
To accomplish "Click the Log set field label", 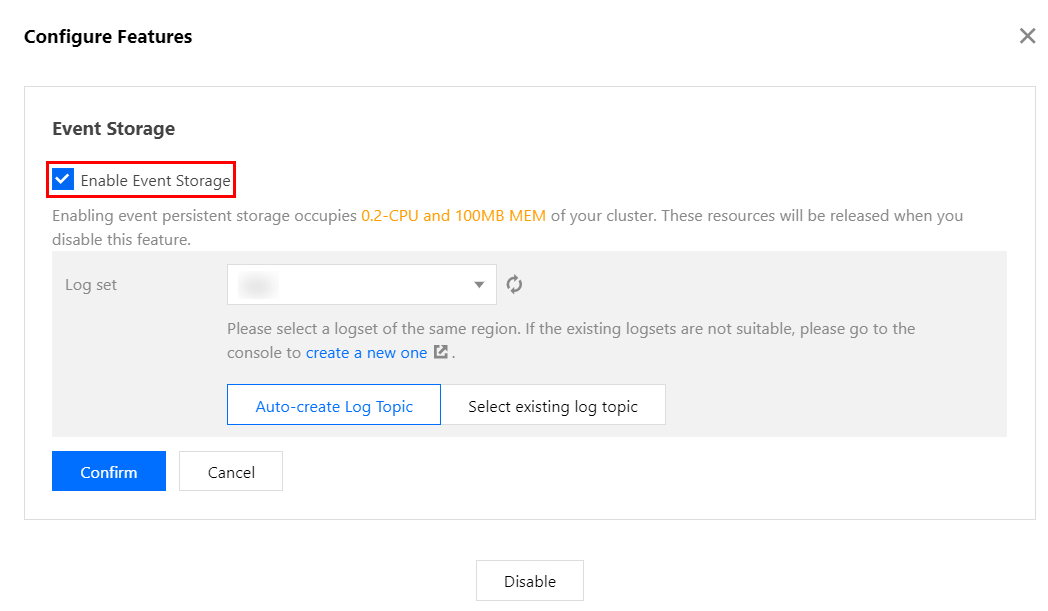I will tap(91, 285).
